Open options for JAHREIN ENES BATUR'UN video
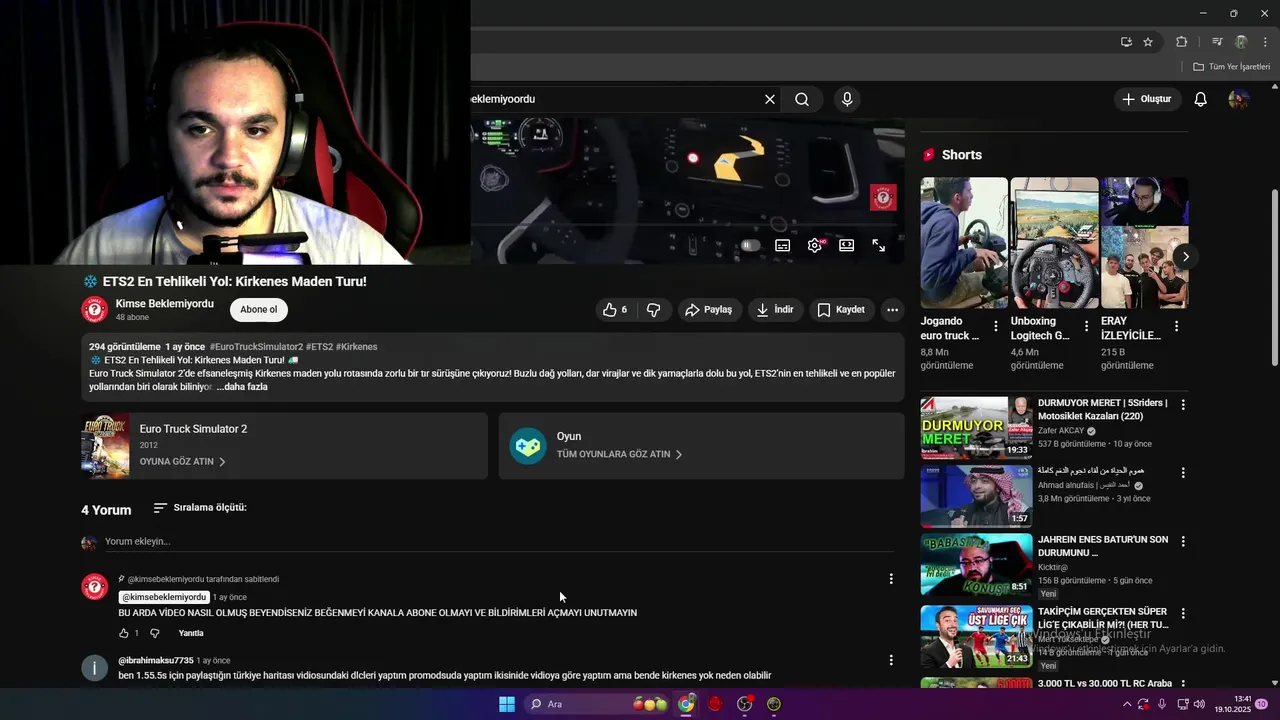 [1183, 541]
